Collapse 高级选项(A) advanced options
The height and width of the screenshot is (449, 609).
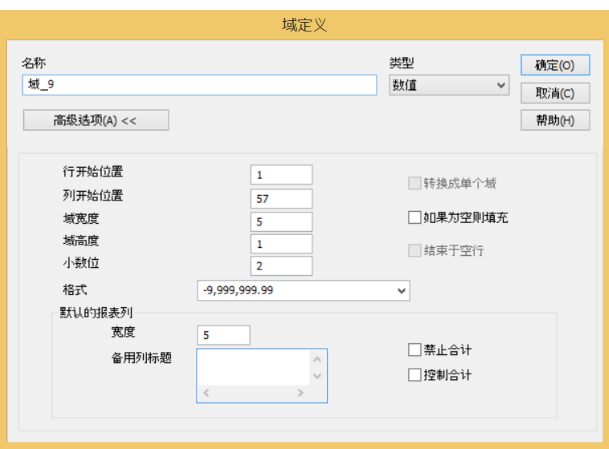point(95,120)
